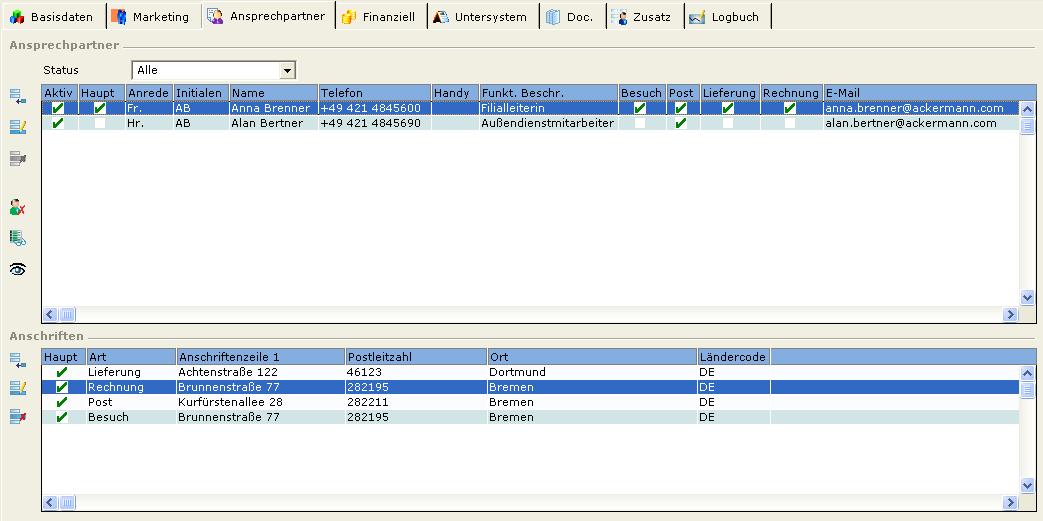
Task: Click the eye view icon
Action: (17, 269)
